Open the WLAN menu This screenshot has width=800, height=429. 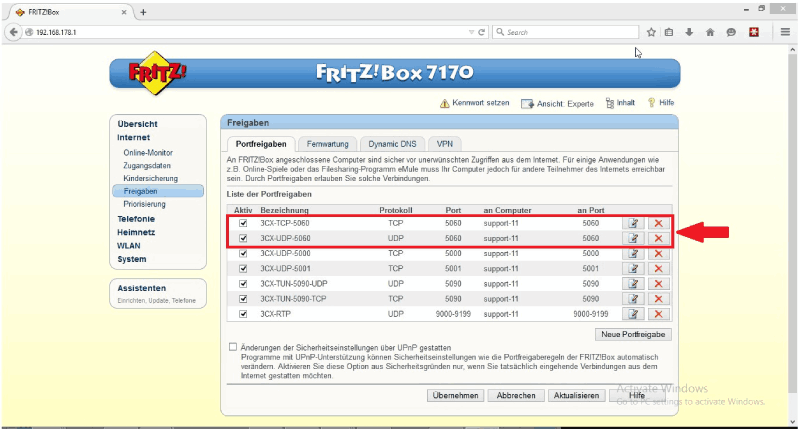(129, 245)
